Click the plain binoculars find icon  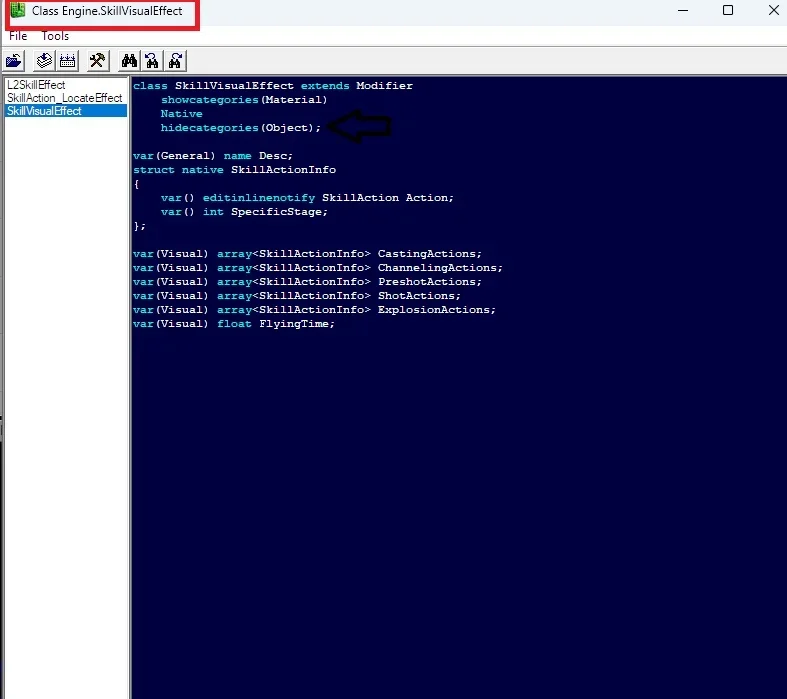(x=129, y=61)
